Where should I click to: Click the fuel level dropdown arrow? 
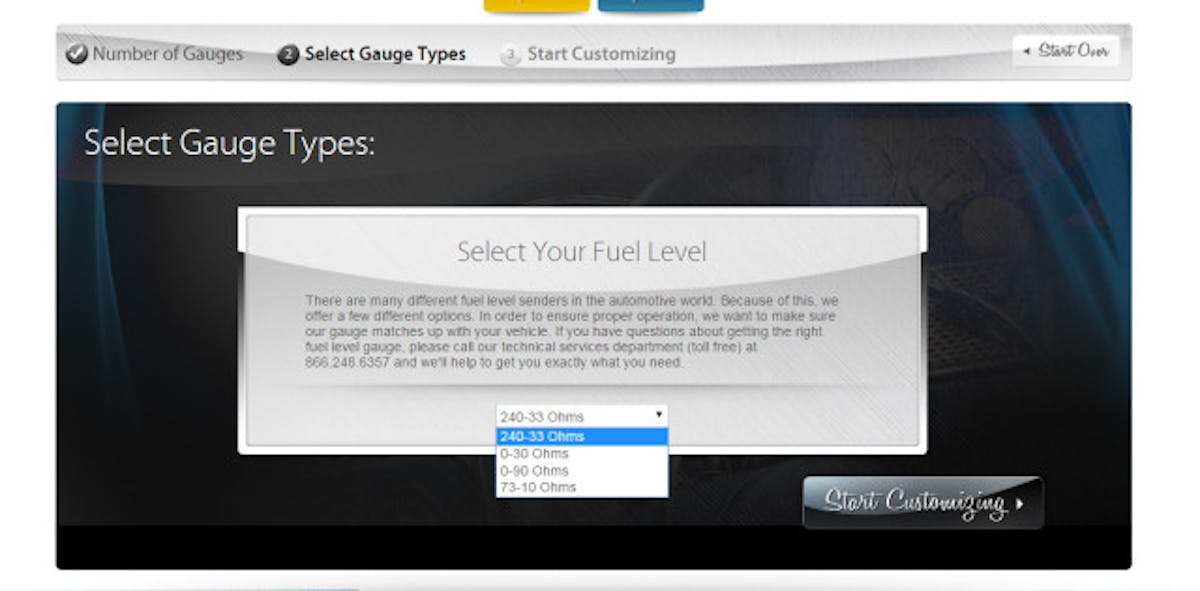click(659, 414)
